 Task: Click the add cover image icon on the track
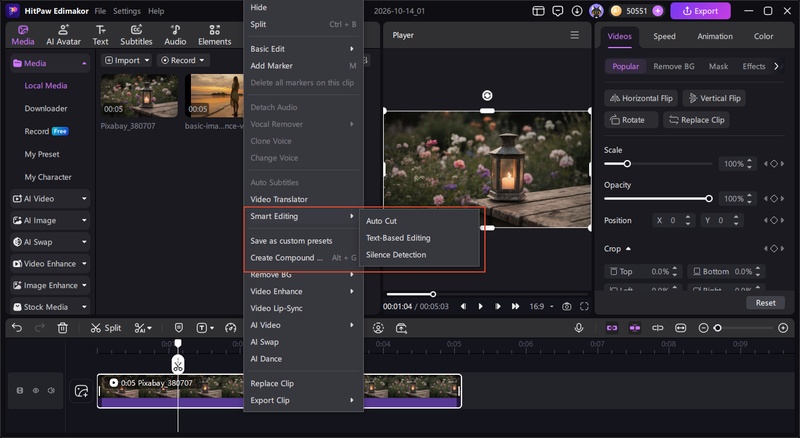coord(81,391)
